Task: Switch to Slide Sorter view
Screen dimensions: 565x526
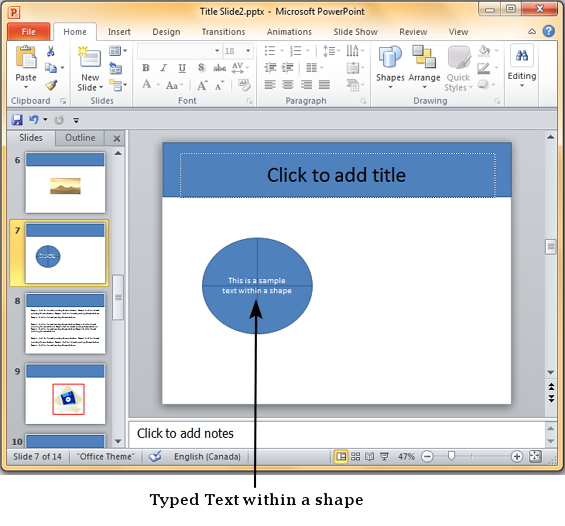Action: pyautogui.click(x=355, y=457)
